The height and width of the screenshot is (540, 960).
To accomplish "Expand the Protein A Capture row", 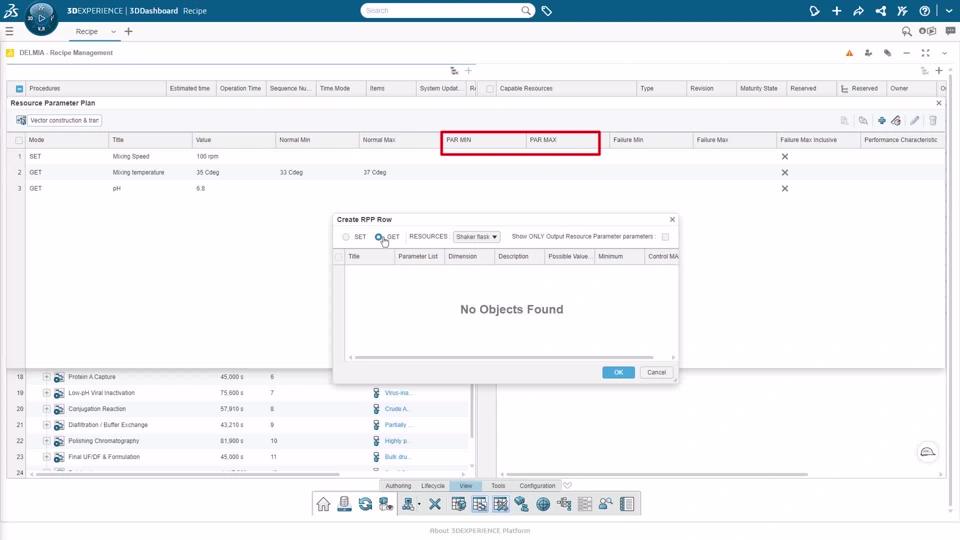I will 47,377.
